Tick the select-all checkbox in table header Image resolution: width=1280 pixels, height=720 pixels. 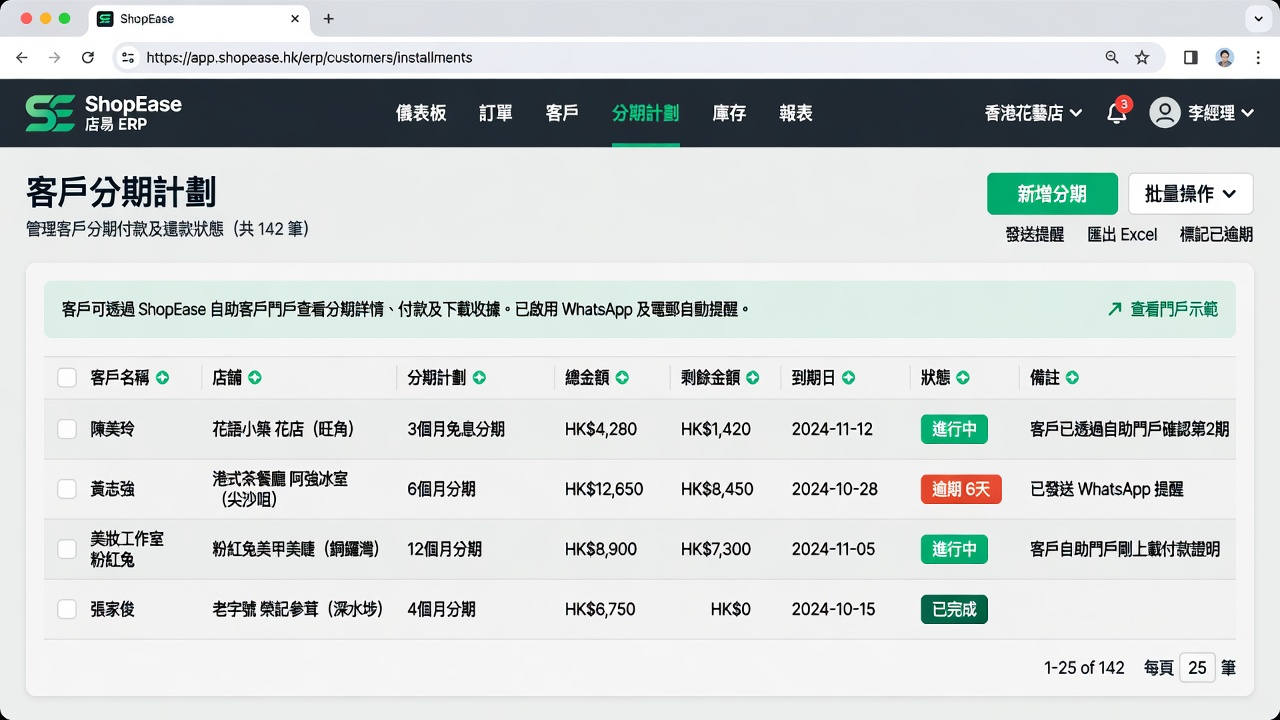click(x=67, y=378)
